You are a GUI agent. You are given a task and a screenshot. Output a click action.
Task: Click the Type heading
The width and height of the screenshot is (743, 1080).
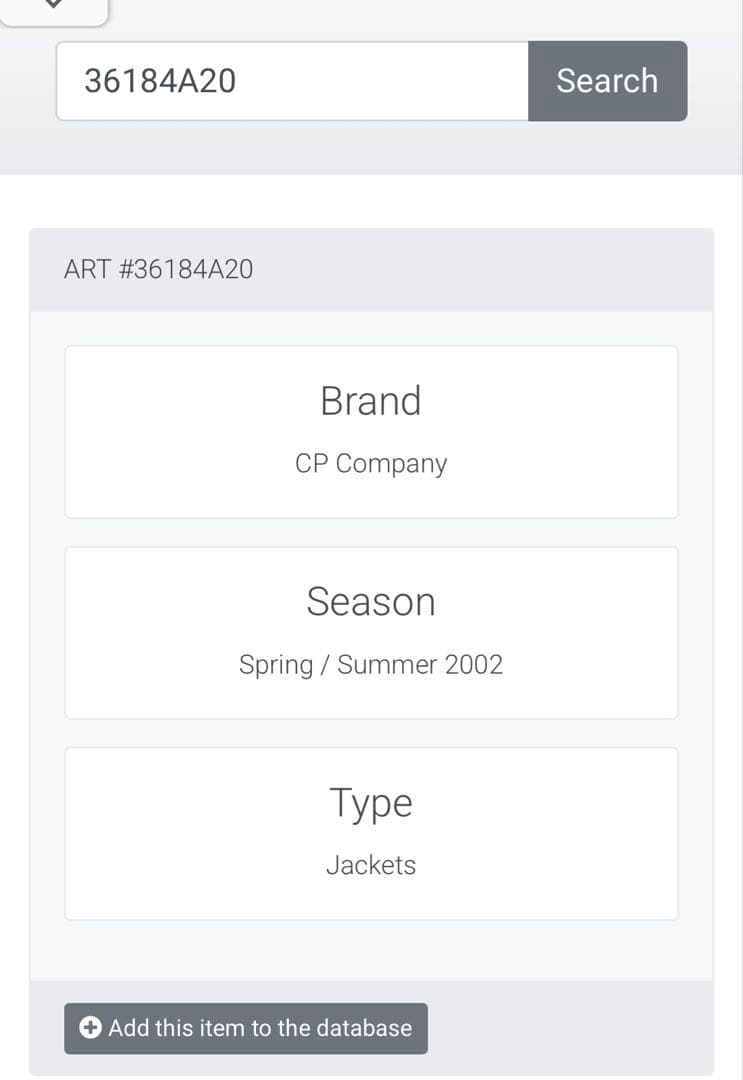tap(371, 803)
